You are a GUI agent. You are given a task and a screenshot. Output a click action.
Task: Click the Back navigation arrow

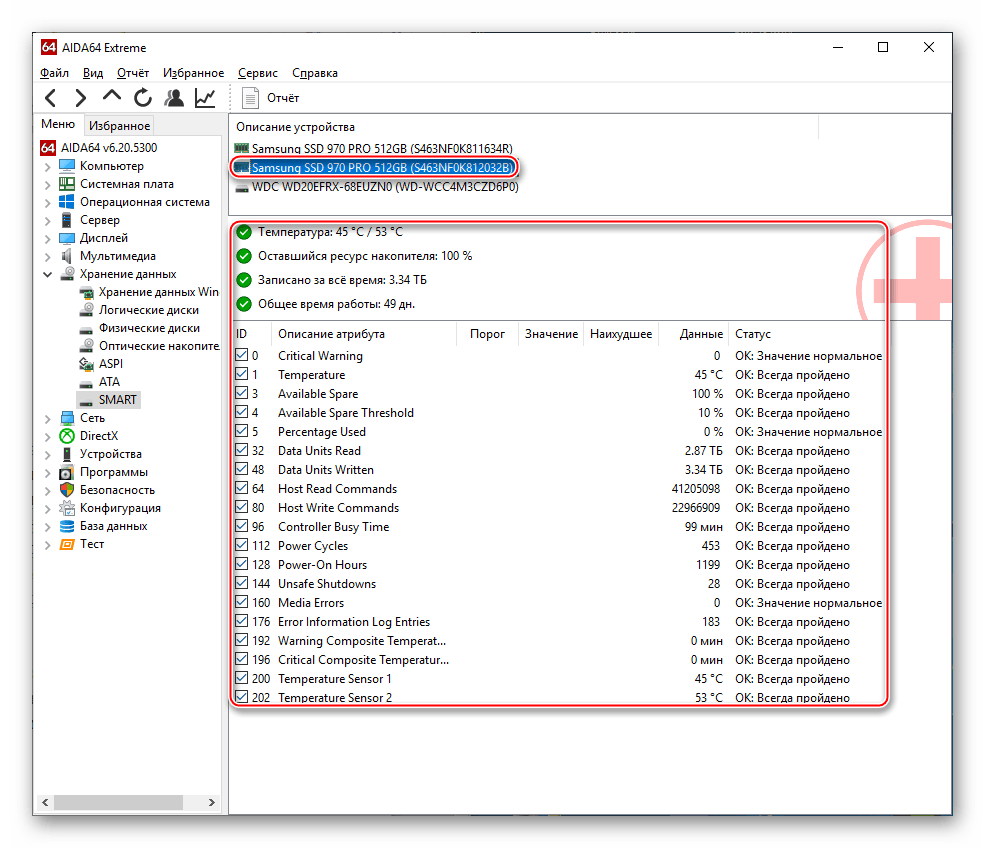(x=51, y=98)
